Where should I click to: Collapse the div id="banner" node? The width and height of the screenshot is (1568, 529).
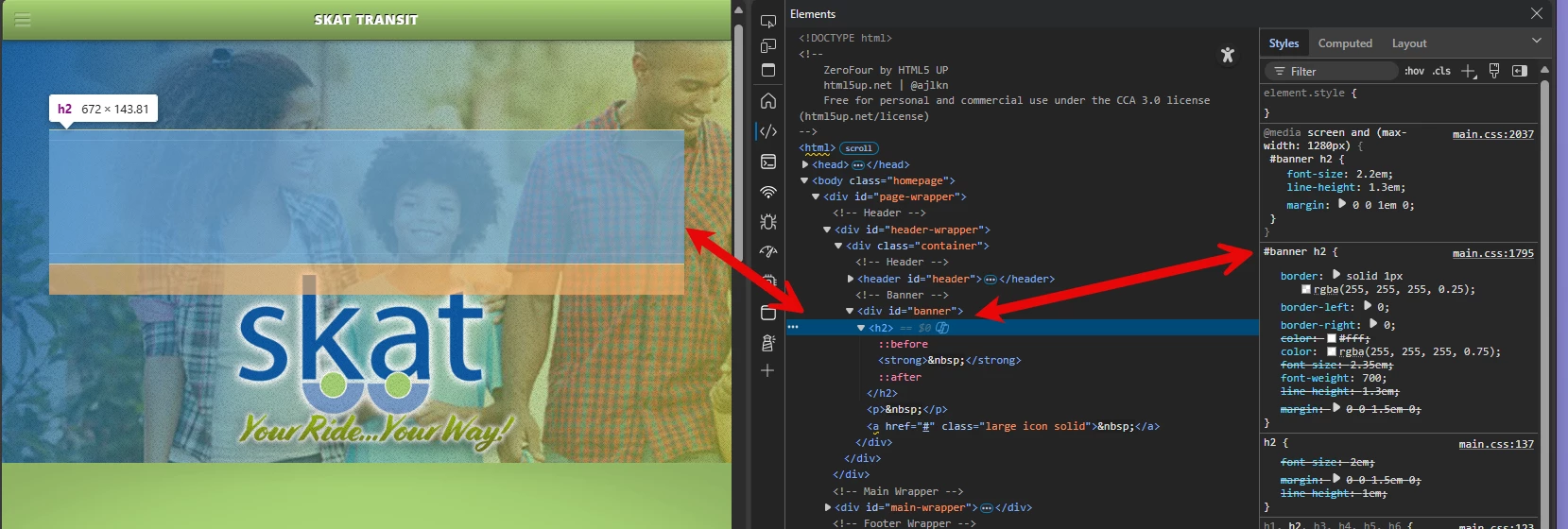tap(850, 311)
